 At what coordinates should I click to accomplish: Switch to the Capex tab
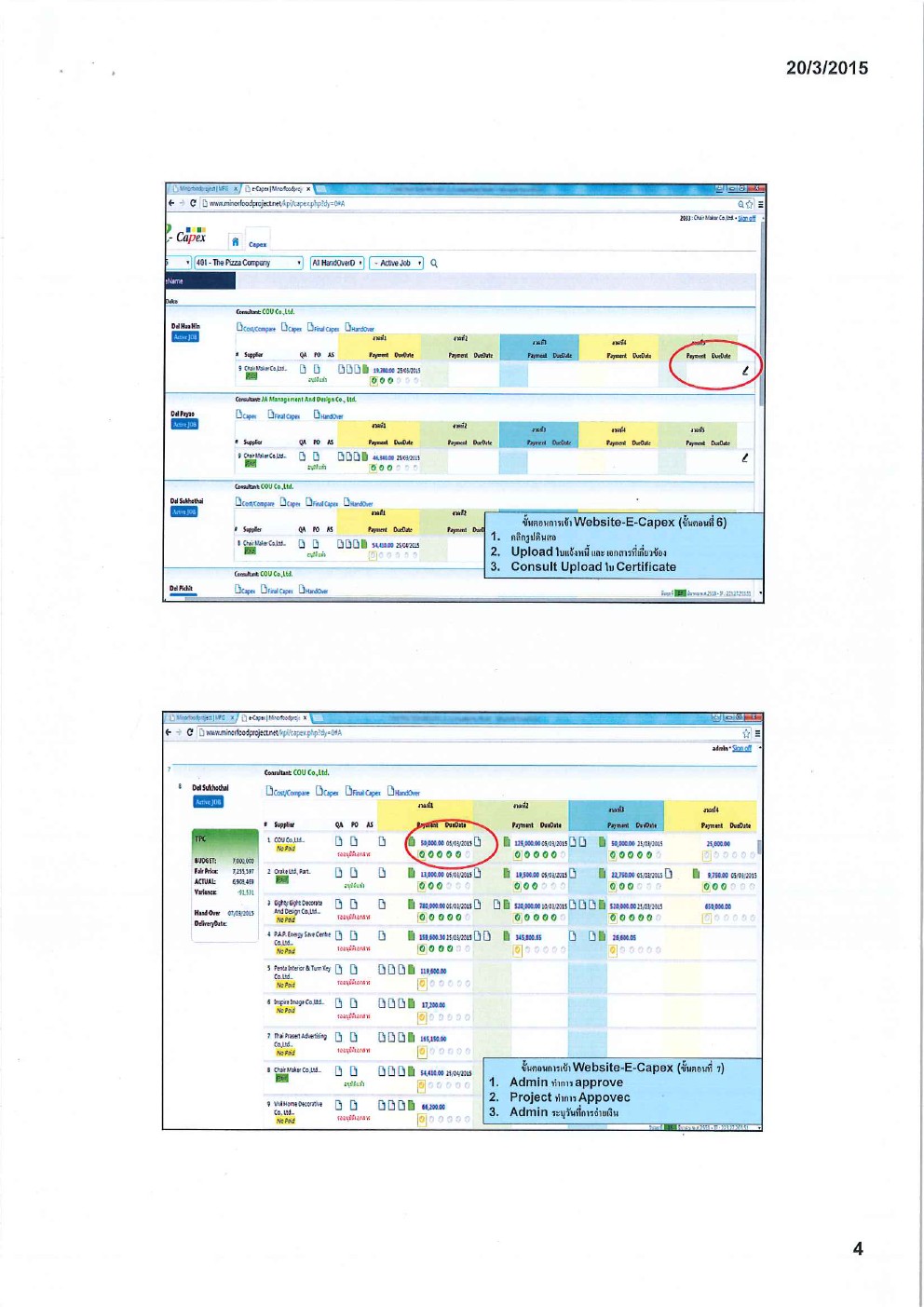click(257, 244)
